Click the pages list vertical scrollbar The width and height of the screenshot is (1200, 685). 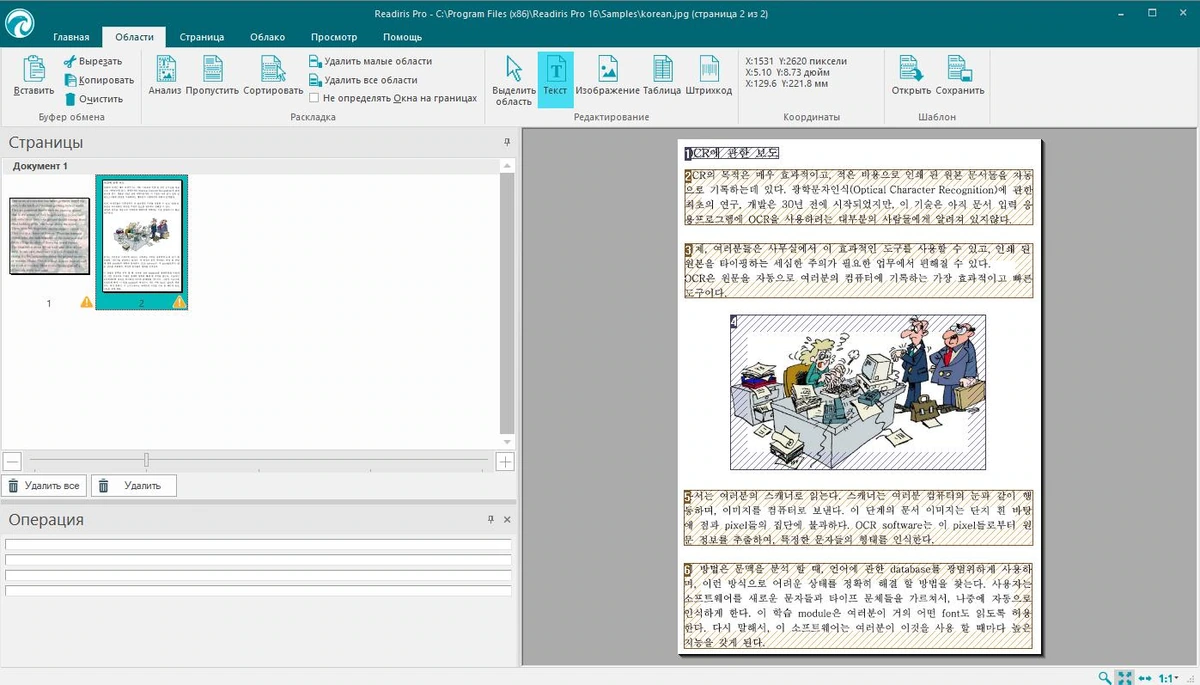pos(508,305)
